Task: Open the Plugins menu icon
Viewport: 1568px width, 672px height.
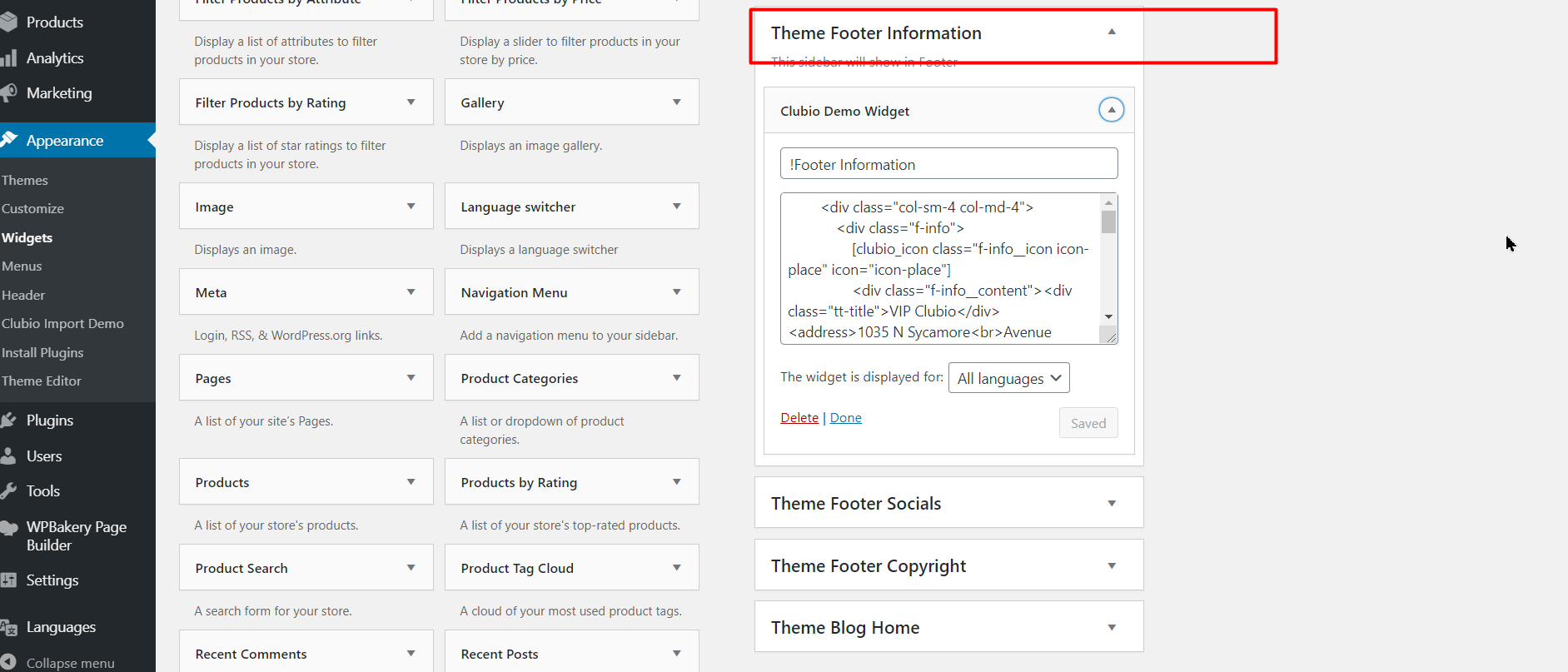Action: click(x=9, y=420)
